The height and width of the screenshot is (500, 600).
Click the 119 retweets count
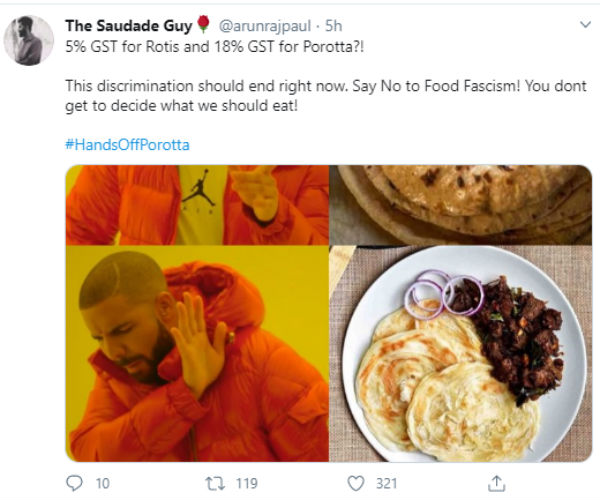246,484
